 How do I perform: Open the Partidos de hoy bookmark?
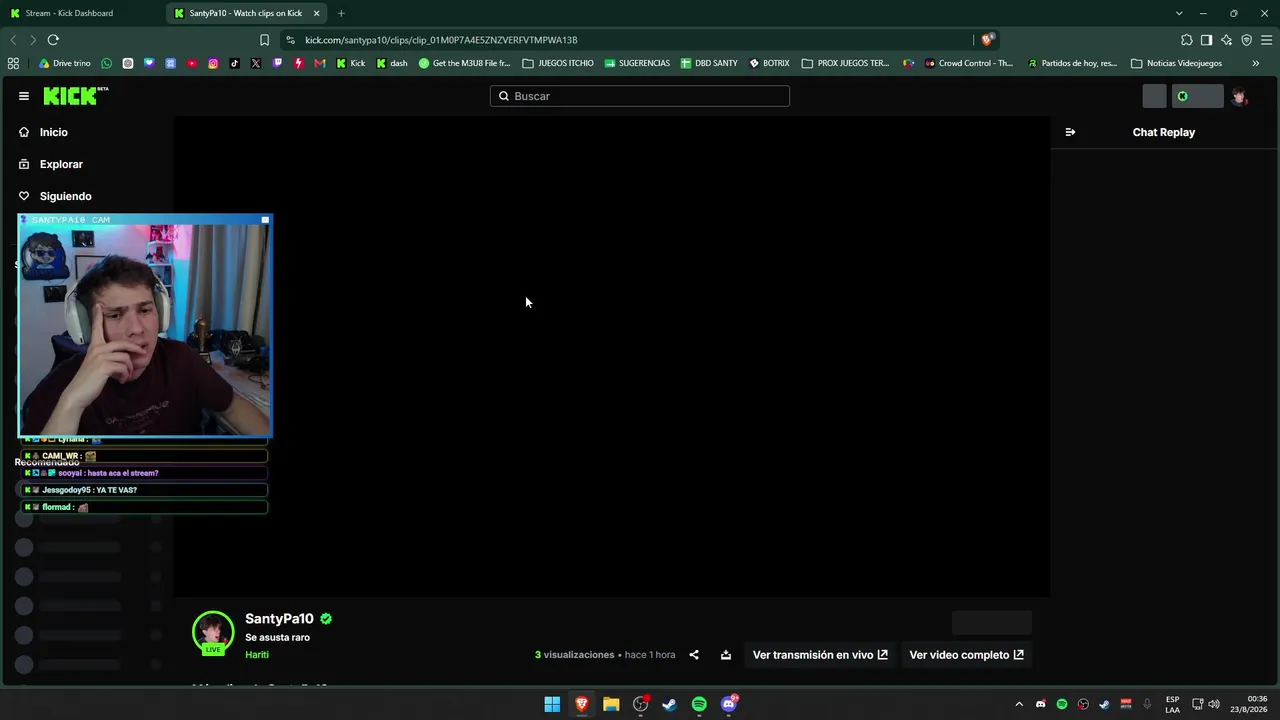coord(1072,63)
